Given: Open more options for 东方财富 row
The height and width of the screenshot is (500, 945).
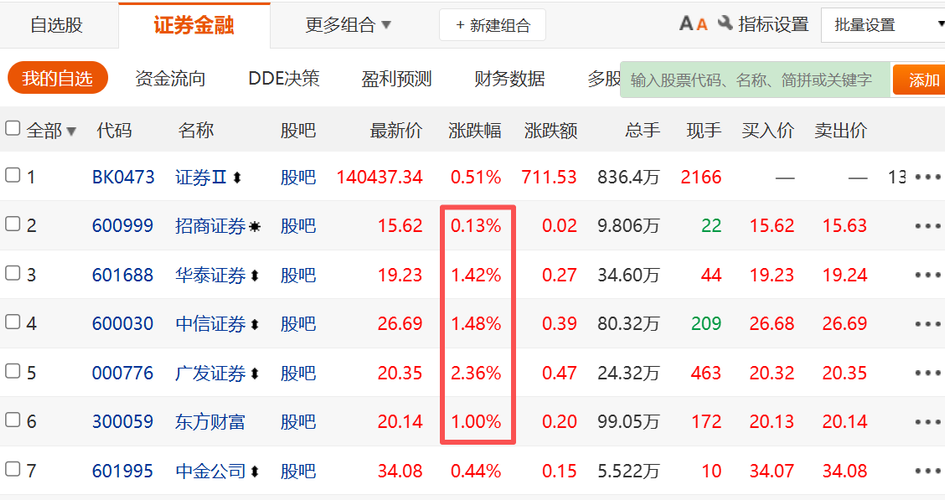Looking at the screenshot, I should 927,422.
